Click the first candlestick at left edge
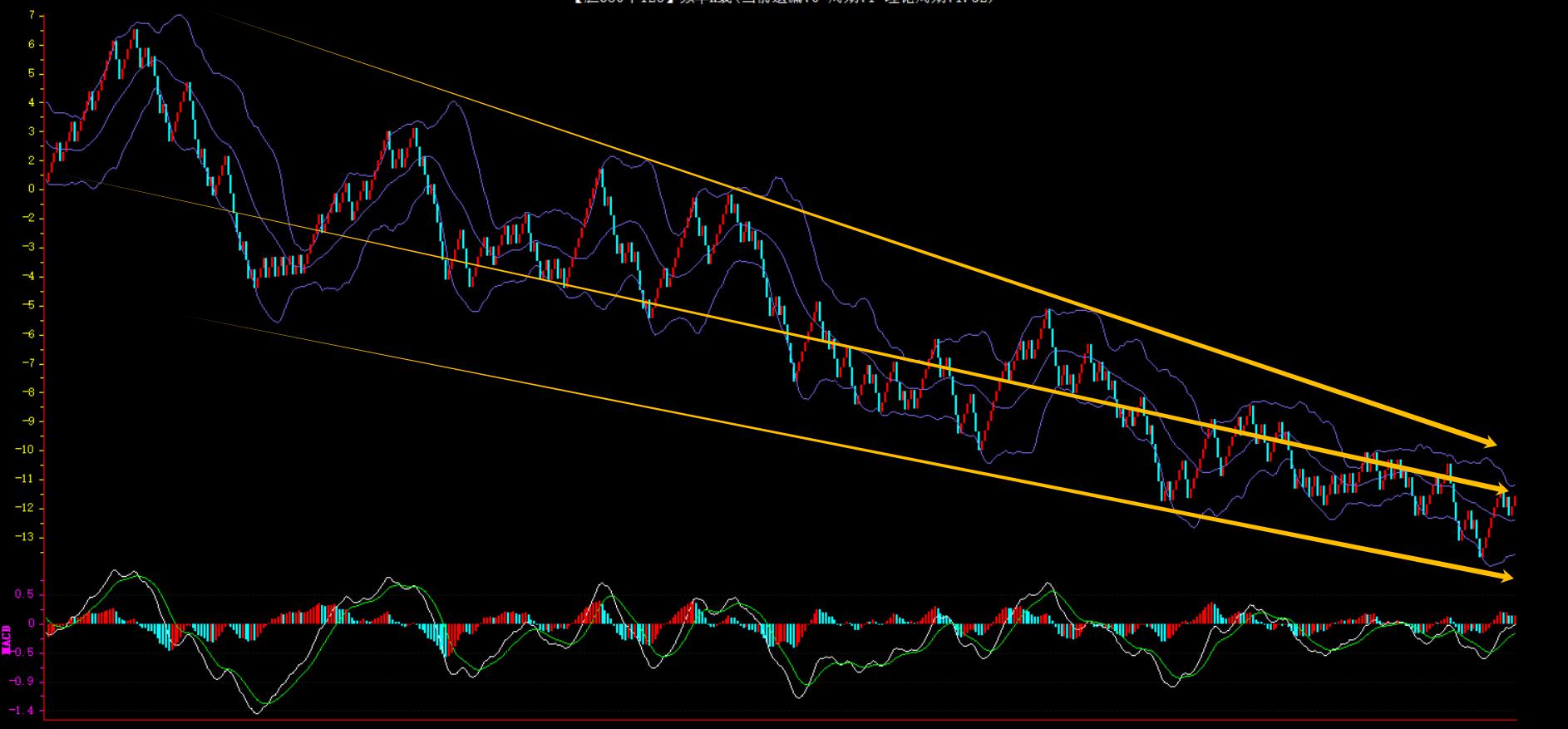1568x729 pixels. (x=48, y=175)
